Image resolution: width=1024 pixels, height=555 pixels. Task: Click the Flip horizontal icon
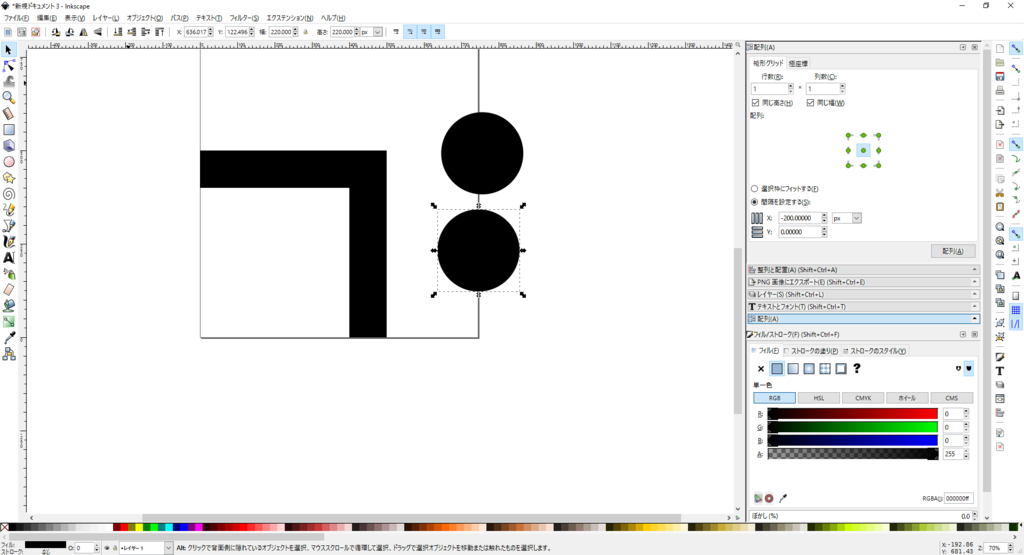point(84,31)
